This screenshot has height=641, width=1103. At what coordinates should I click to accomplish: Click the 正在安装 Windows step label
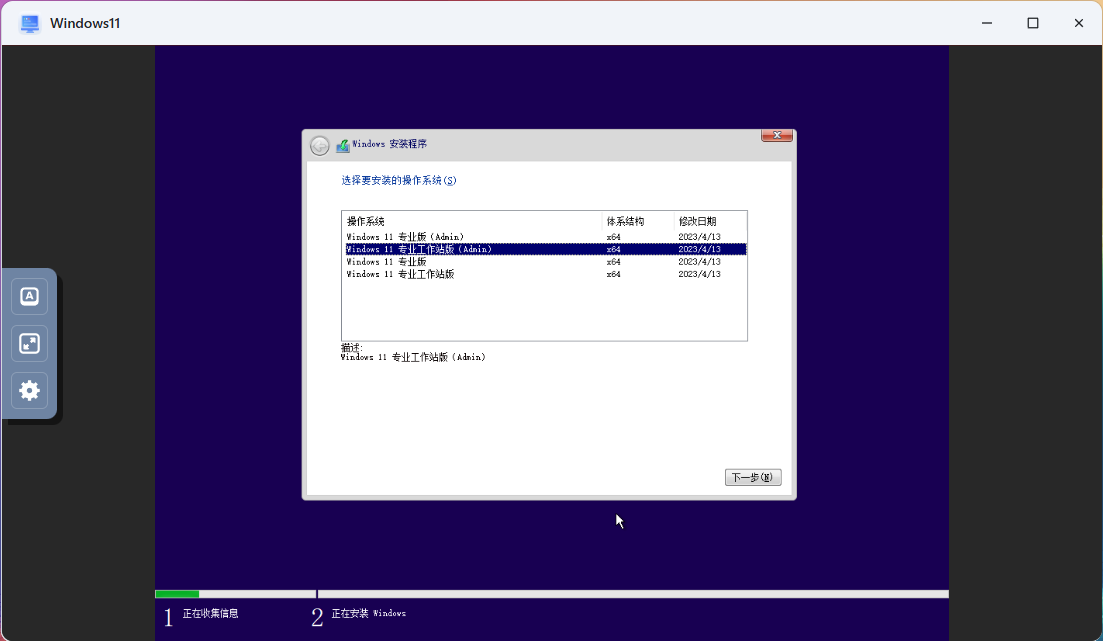click(369, 614)
